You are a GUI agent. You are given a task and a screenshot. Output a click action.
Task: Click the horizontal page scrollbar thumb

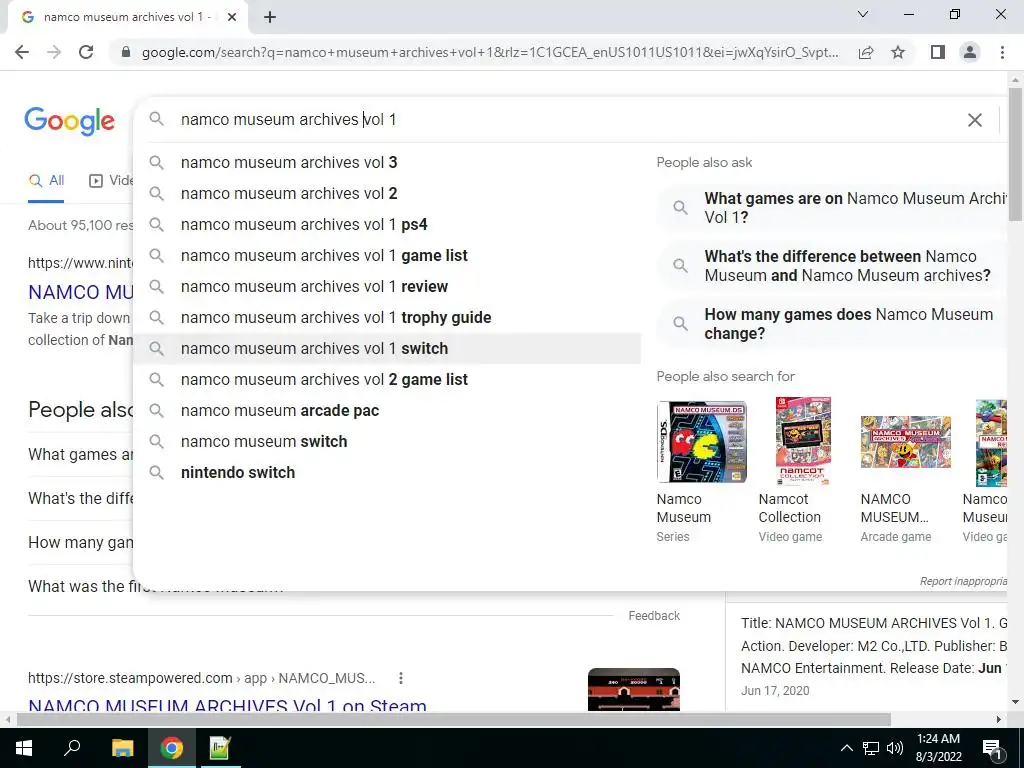coord(454,720)
